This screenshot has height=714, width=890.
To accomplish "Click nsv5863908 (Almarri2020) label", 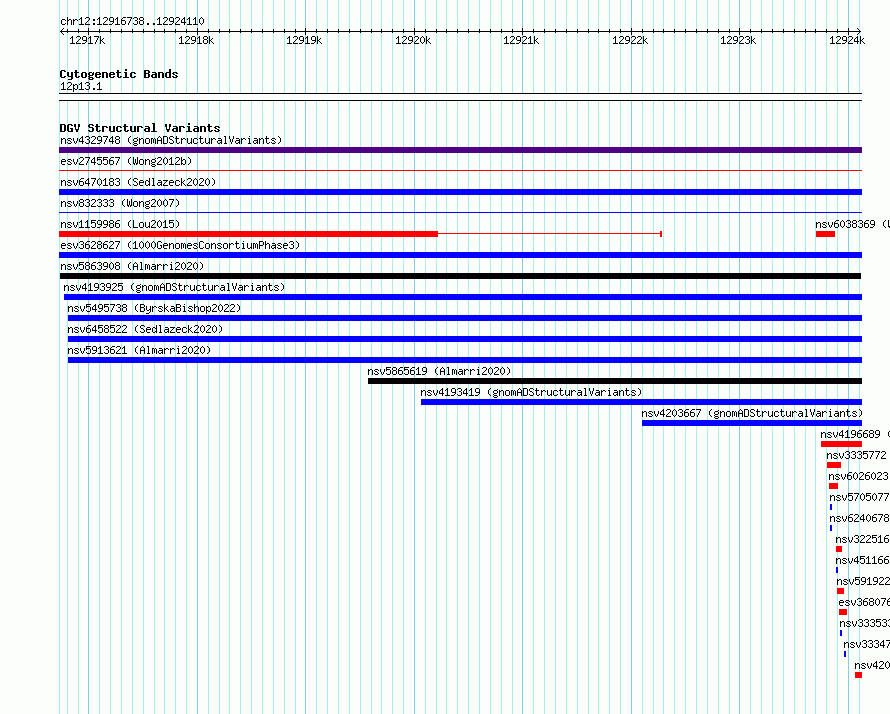I will pos(132,266).
